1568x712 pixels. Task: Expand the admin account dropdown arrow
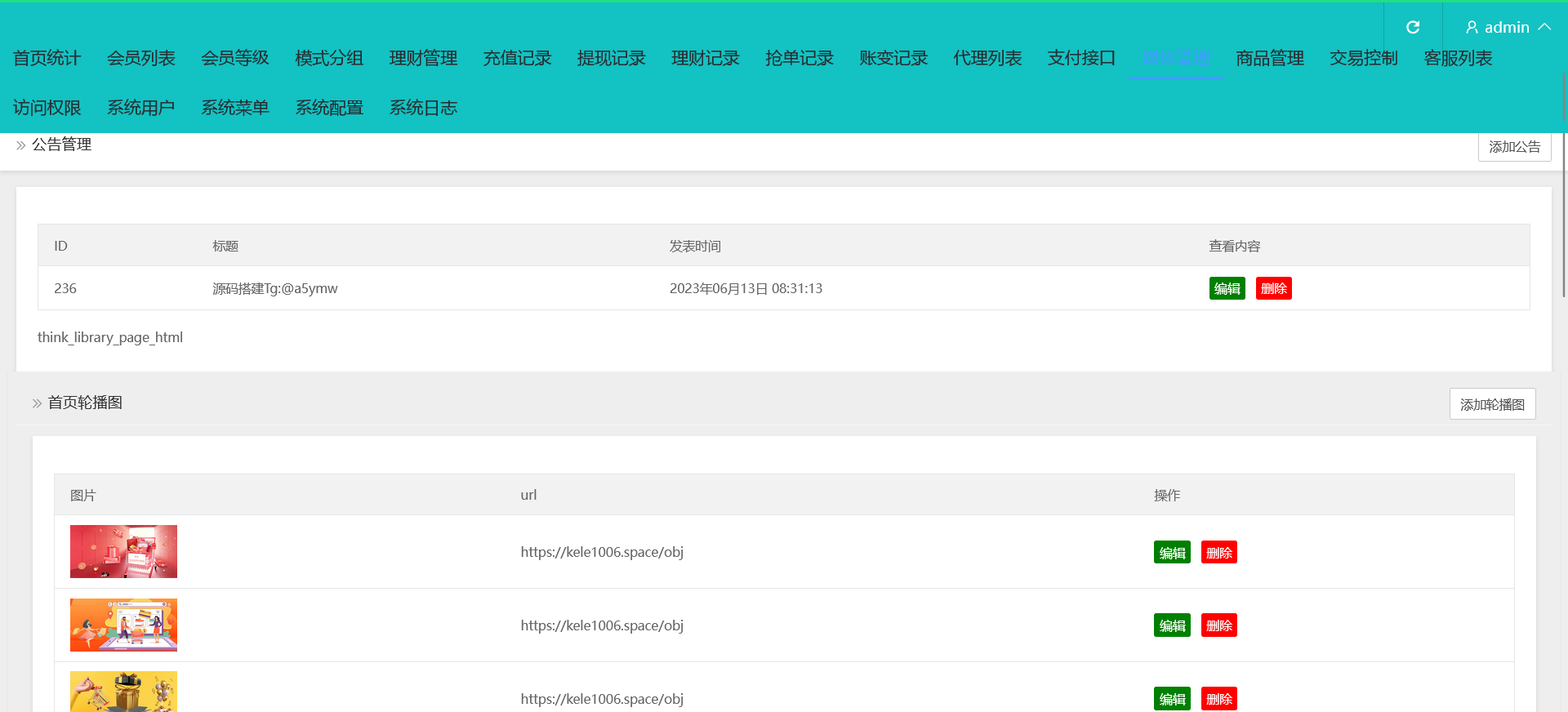tap(1544, 27)
